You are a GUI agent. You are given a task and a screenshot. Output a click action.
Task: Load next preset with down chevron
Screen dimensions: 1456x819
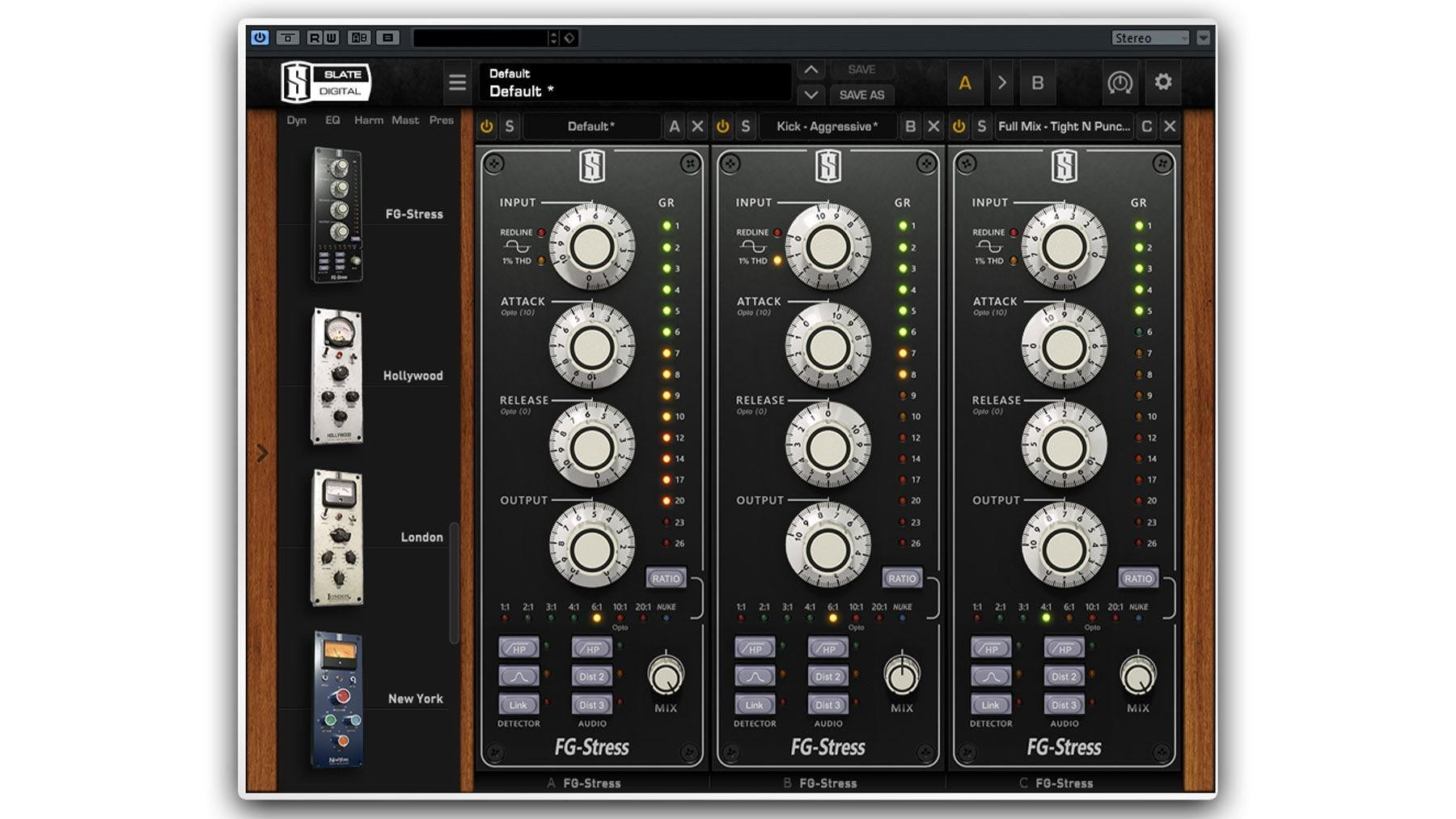811,95
